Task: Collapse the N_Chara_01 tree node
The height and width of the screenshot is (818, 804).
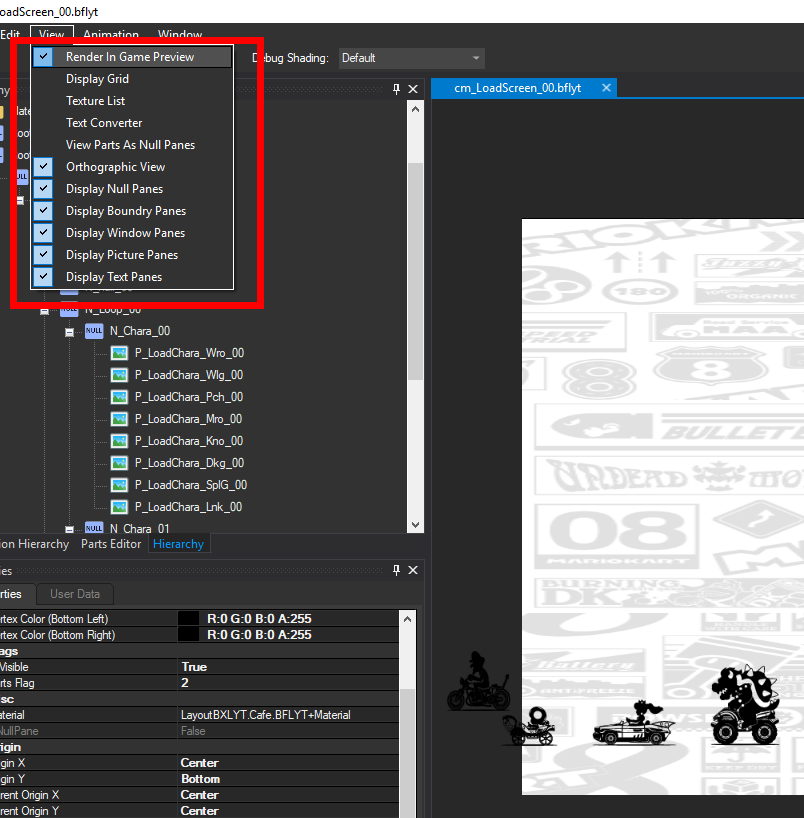Action: click(69, 528)
